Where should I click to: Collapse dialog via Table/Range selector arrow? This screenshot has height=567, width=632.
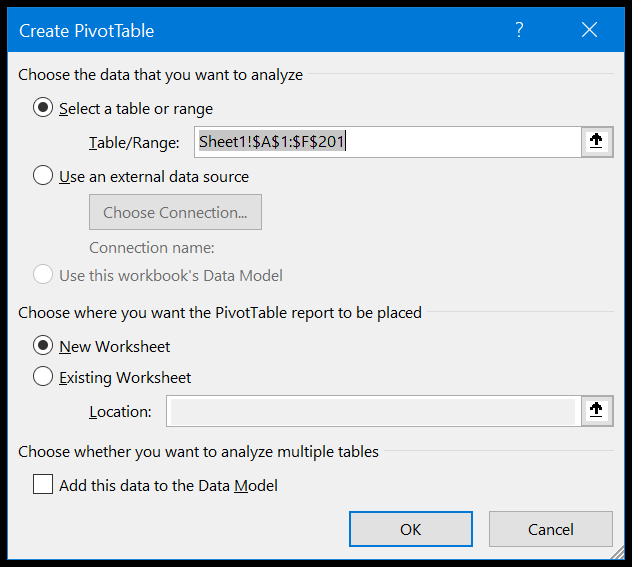[x=597, y=142]
